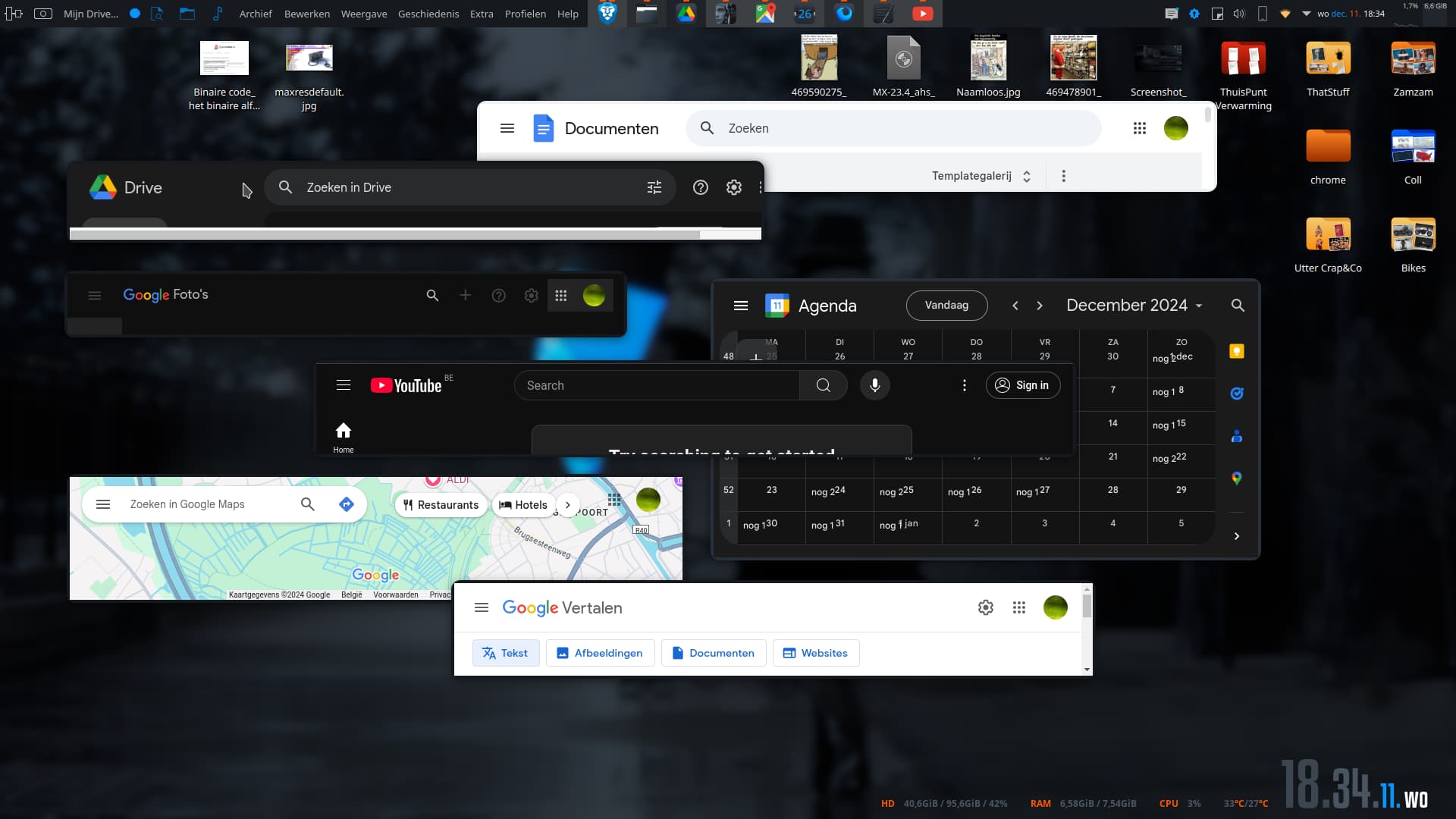
Task: Click Google Vertalen vertical scrollbar thumb
Action: pyautogui.click(x=1087, y=605)
